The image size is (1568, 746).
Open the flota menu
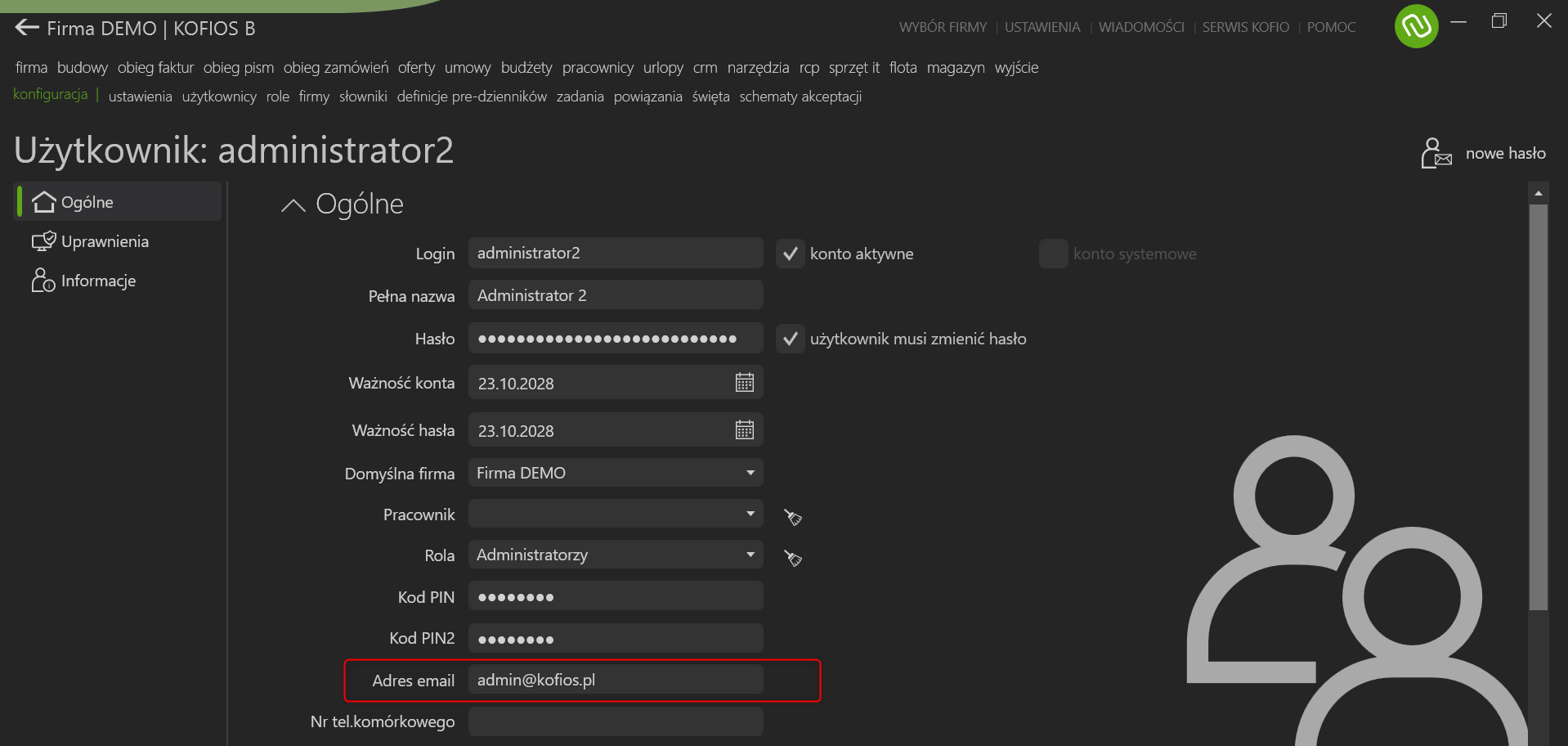tap(903, 68)
